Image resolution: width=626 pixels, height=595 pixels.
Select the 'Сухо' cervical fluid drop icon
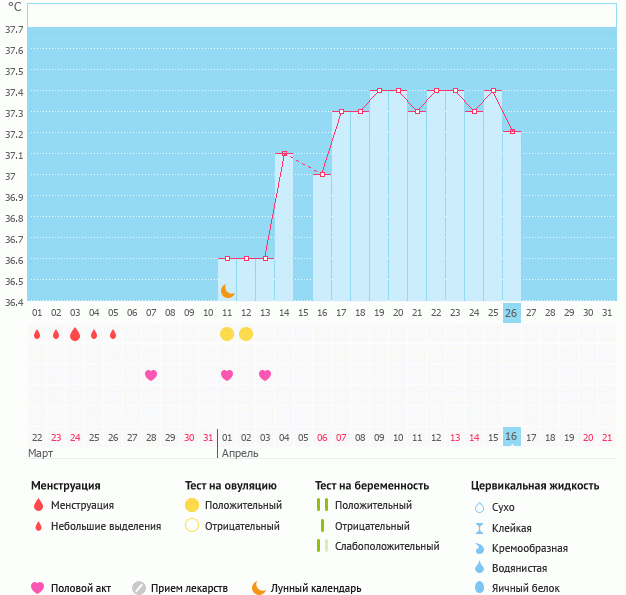point(479,507)
